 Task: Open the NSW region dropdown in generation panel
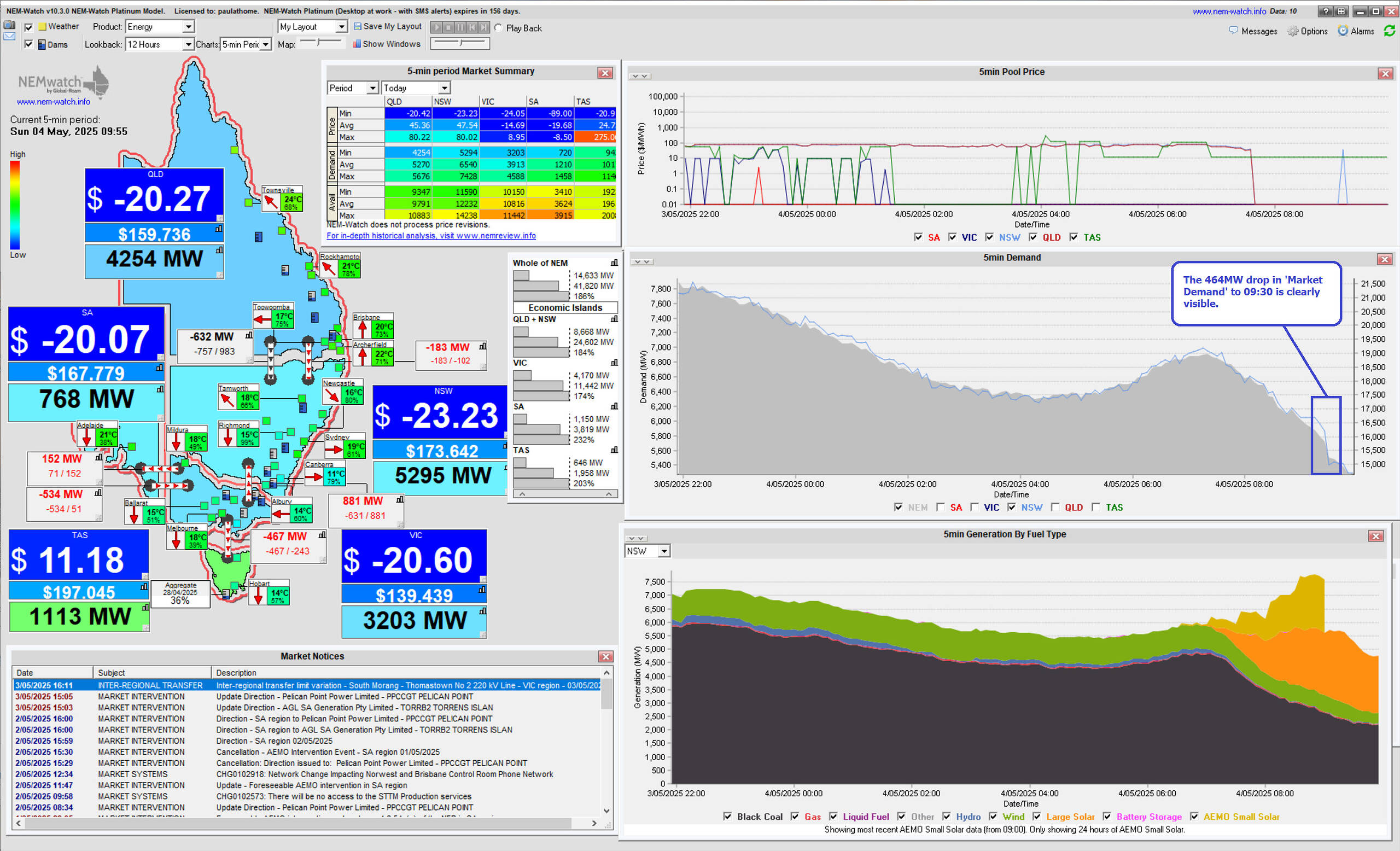[x=647, y=551]
